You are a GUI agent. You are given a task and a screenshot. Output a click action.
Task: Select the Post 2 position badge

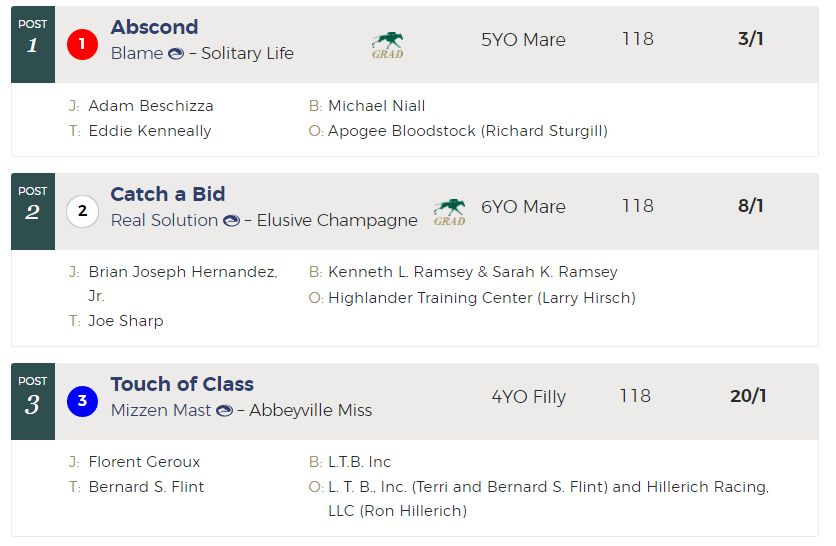[33, 212]
